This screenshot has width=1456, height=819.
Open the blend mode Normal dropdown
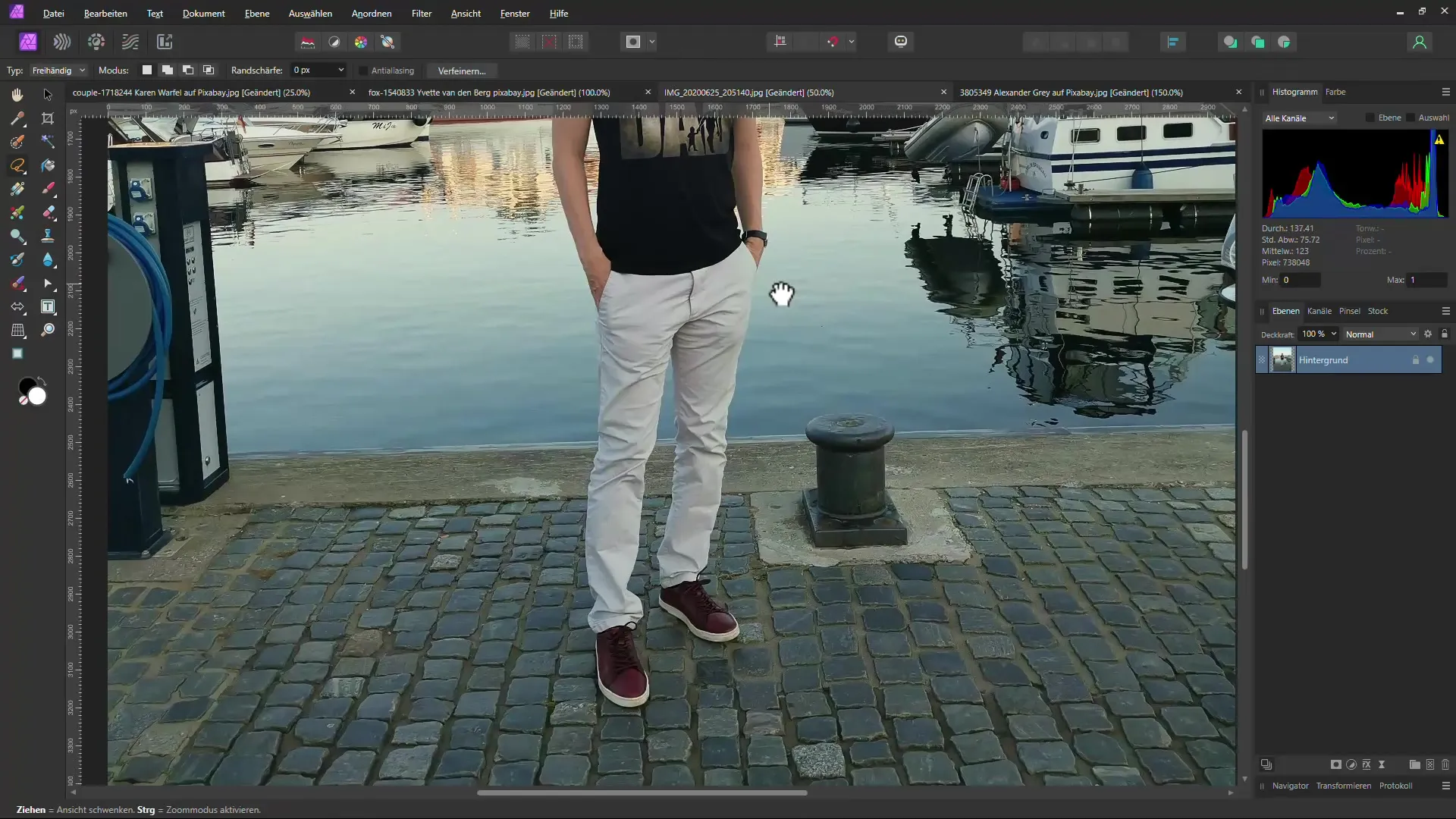1380,334
